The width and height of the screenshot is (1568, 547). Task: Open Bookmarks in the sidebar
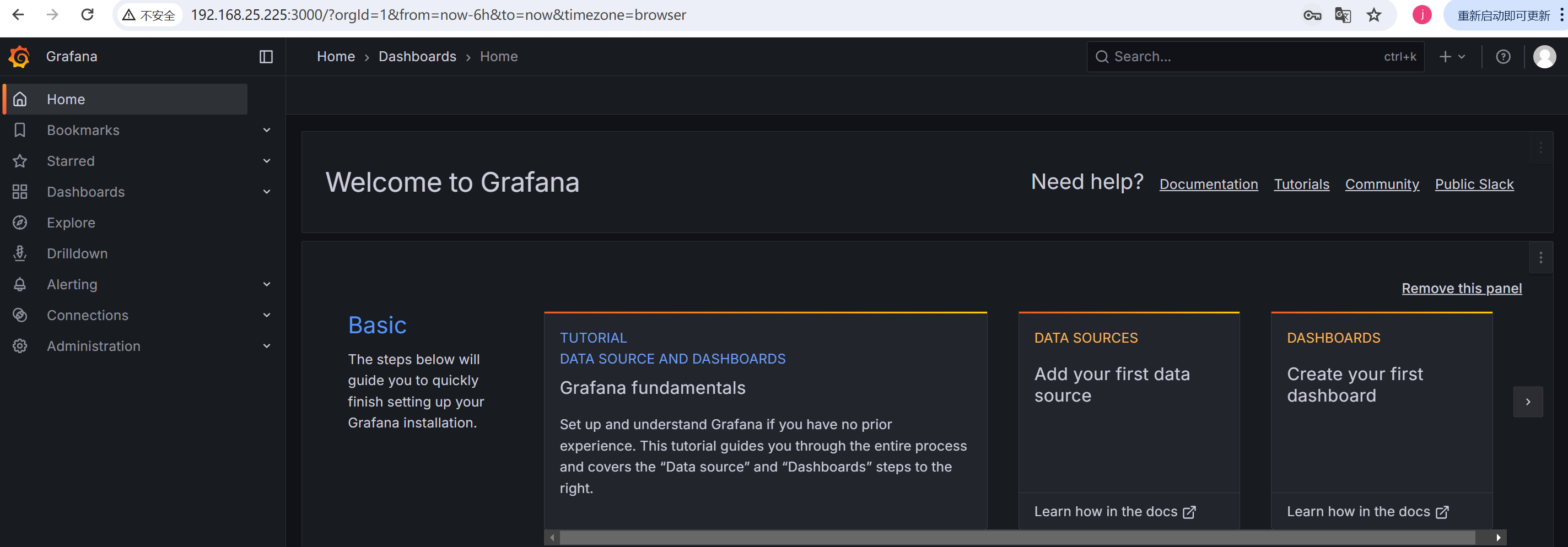(83, 130)
